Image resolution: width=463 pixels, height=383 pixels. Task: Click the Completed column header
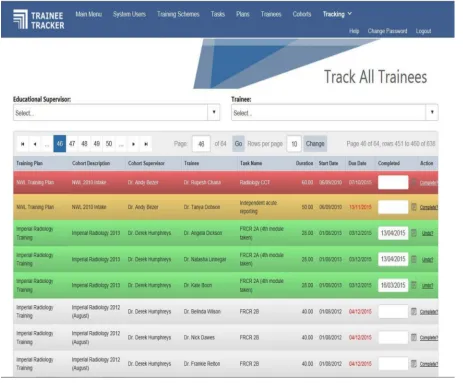[389, 163]
